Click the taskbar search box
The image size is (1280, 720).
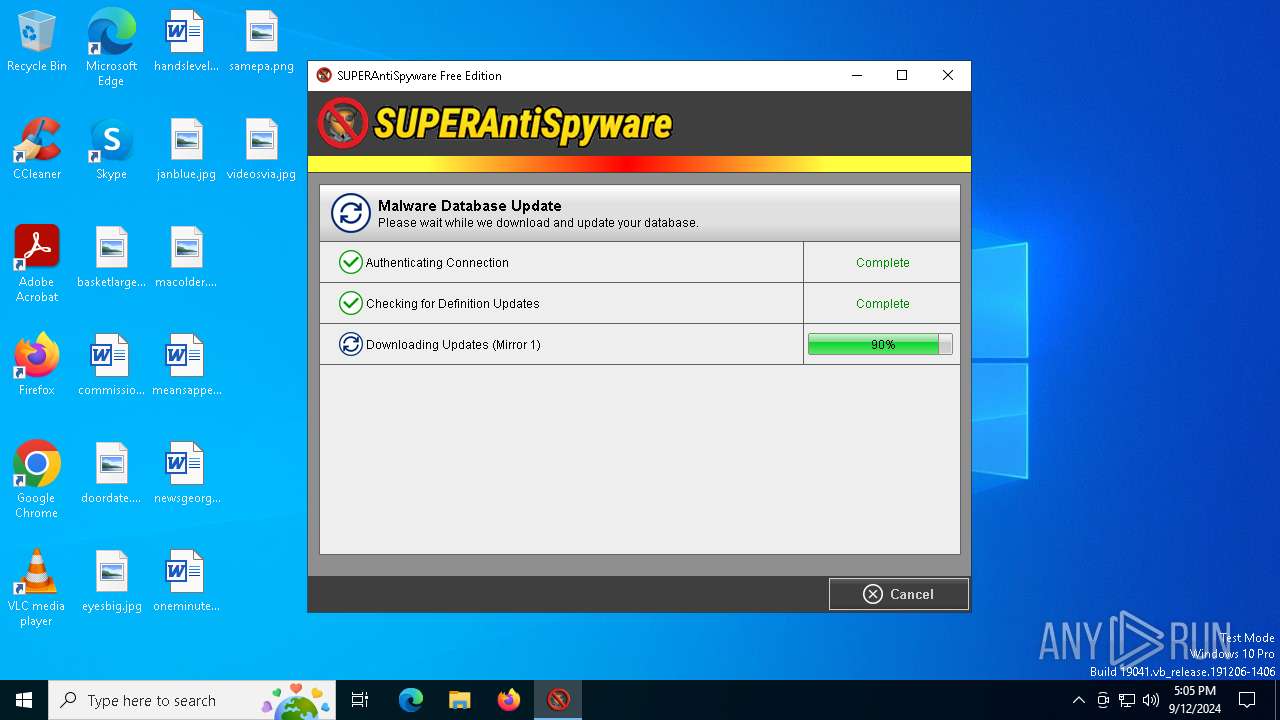192,700
